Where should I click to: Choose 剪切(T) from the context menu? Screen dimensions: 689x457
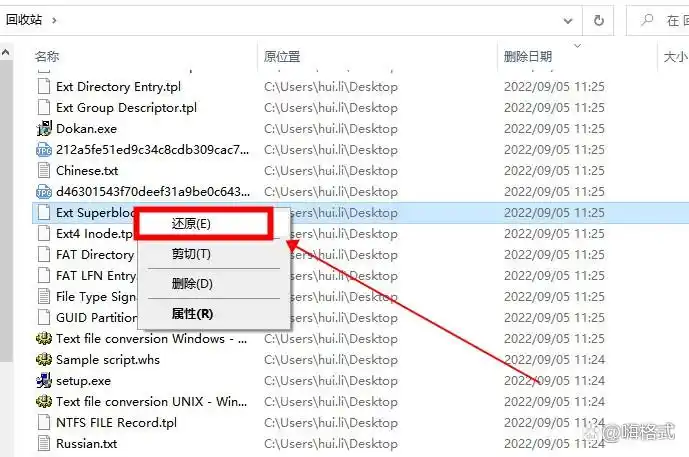click(191, 254)
